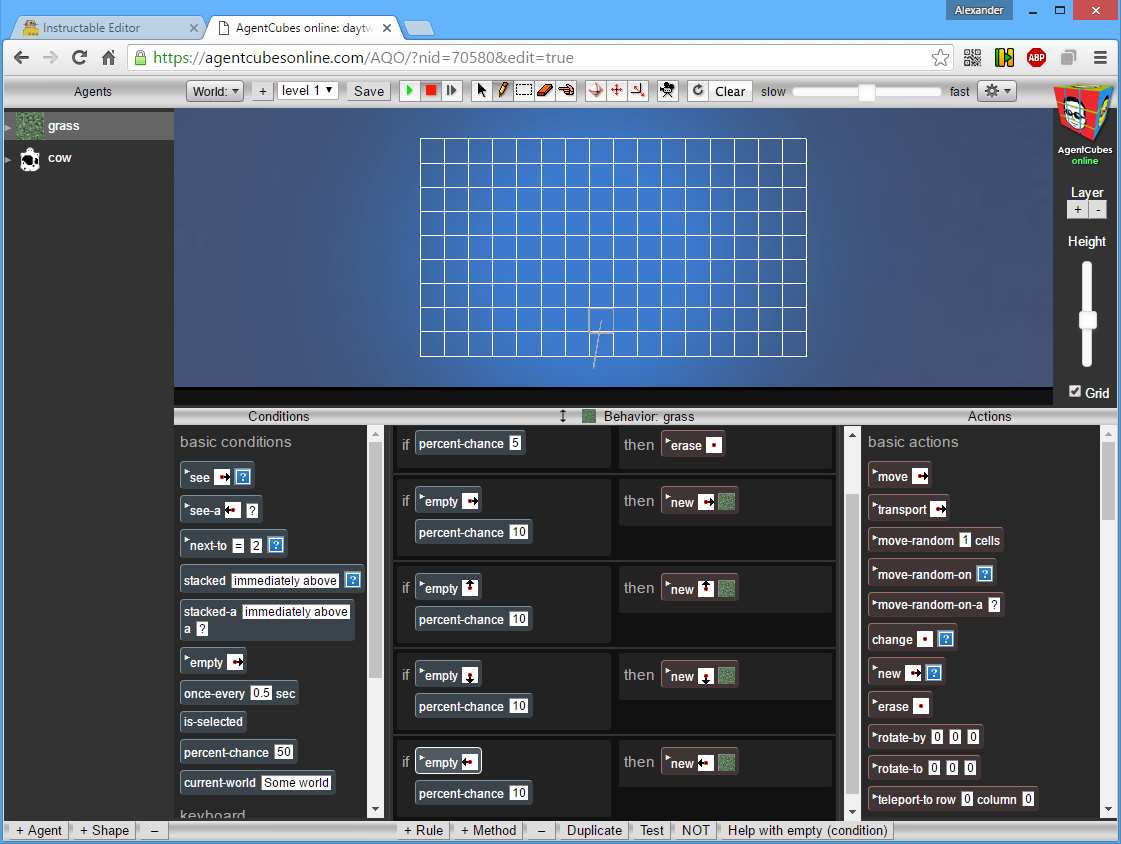Switch to the Instructable Editor tab
Screen dimensions: 1121x844
click(109, 28)
